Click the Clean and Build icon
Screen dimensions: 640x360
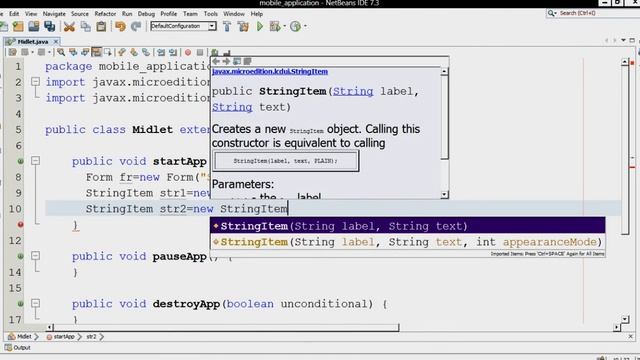pyautogui.click(x=243, y=27)
